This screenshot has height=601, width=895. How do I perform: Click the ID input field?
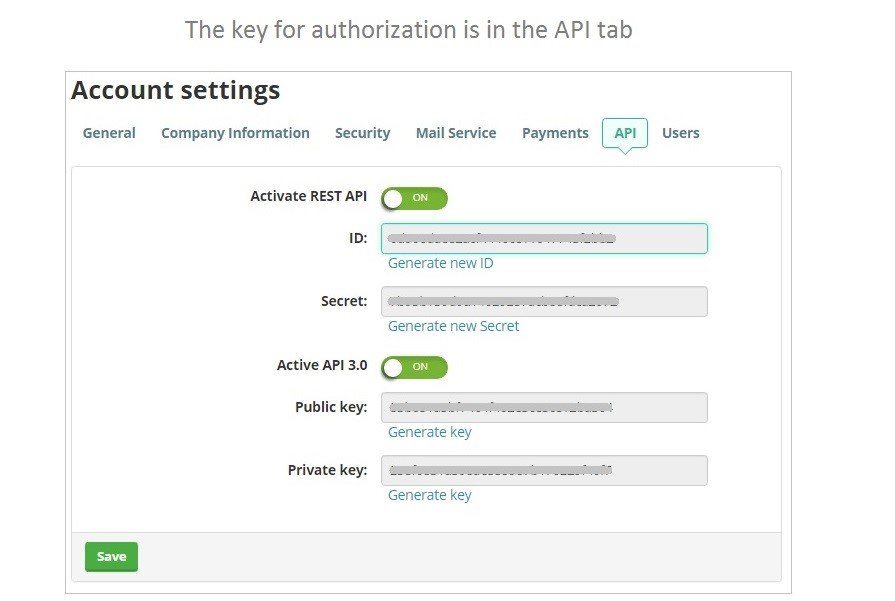pyautogui.click(x=544, y=239)
